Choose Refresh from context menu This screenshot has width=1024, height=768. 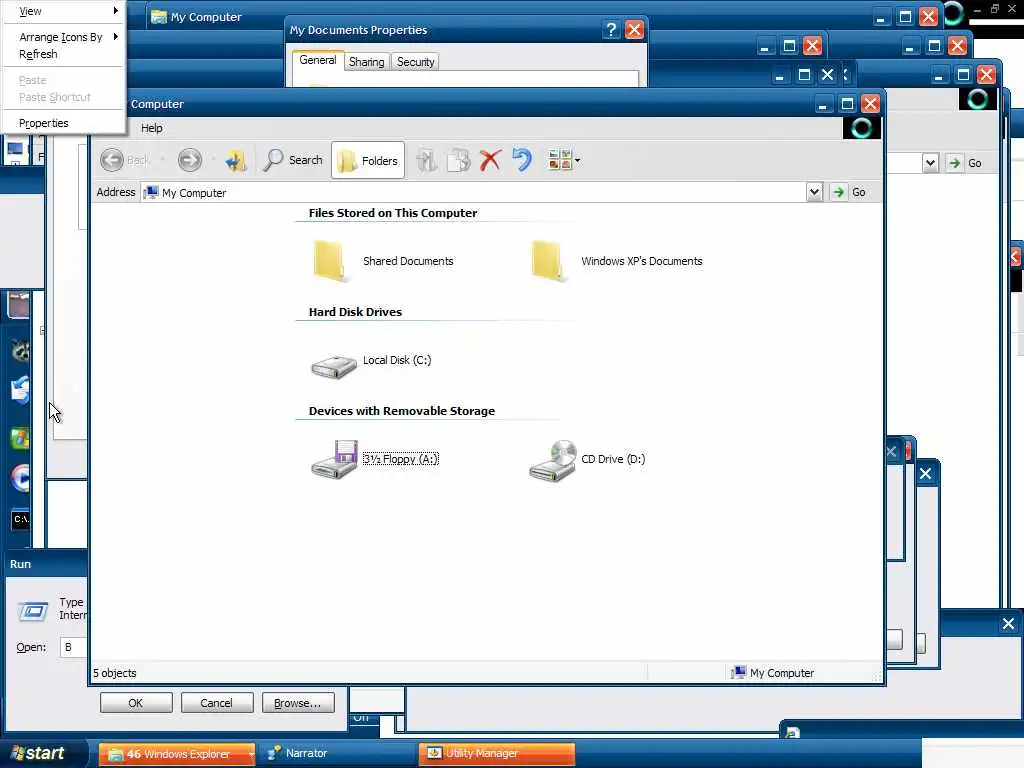(64, 54)
